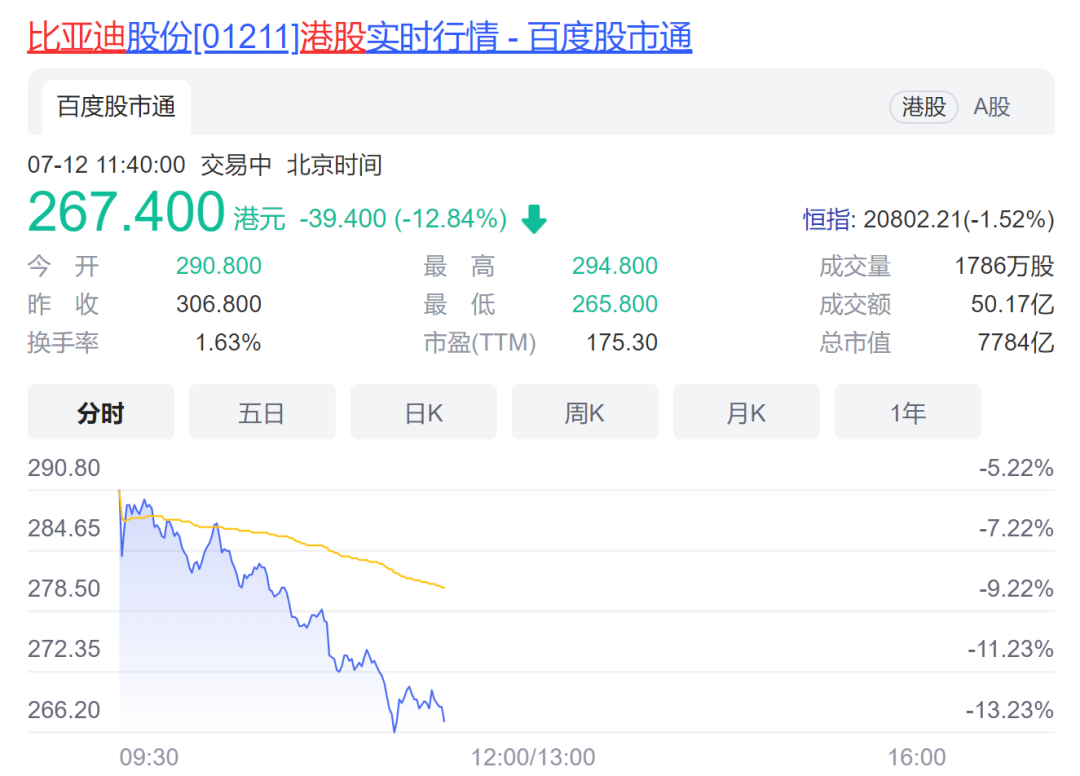Open the 周K weekly chart
This screenshot has height=776, width=1080.
[585, 412]
